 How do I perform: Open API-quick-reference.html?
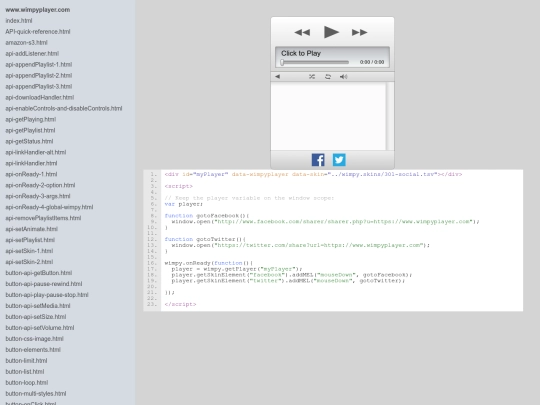coord(38,32)
